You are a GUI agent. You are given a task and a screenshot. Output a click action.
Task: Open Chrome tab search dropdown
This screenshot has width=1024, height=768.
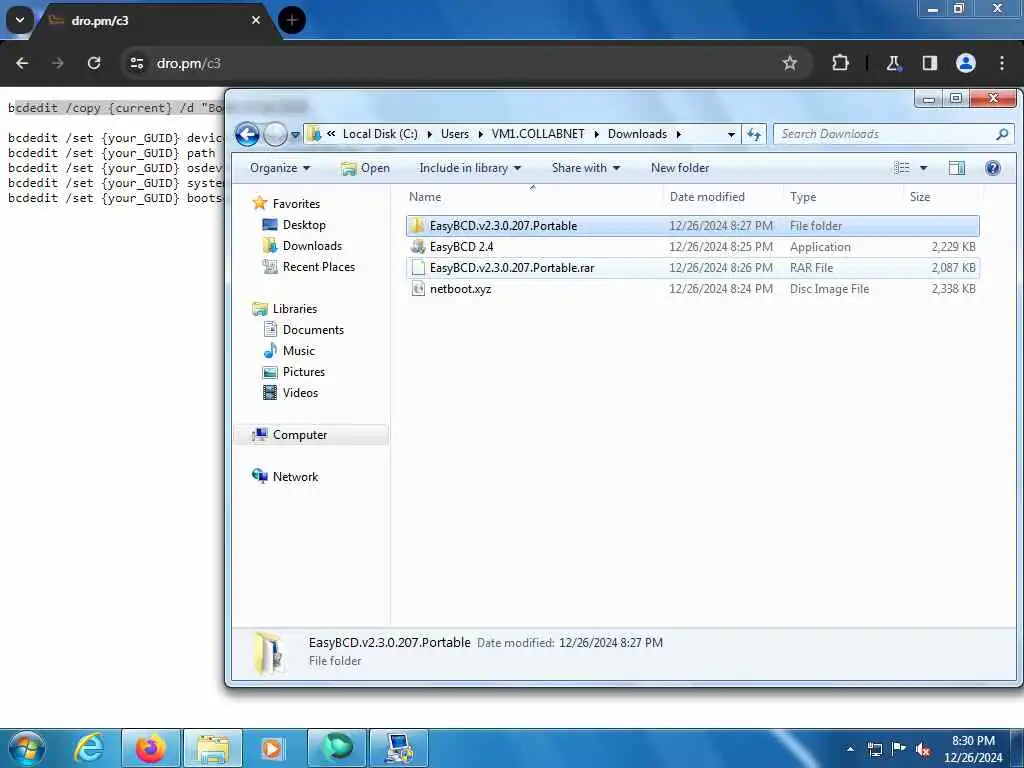pyautogui.click(x=20, y=20)
